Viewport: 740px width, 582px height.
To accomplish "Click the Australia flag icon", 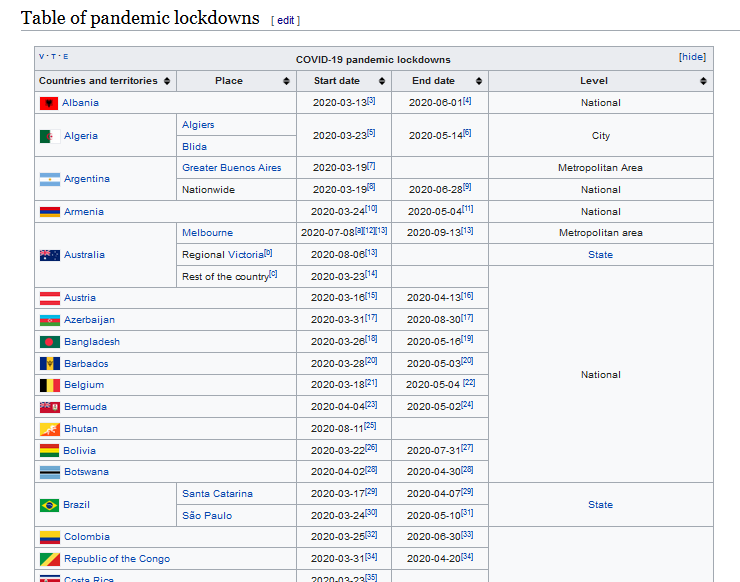I will (50, 255).
